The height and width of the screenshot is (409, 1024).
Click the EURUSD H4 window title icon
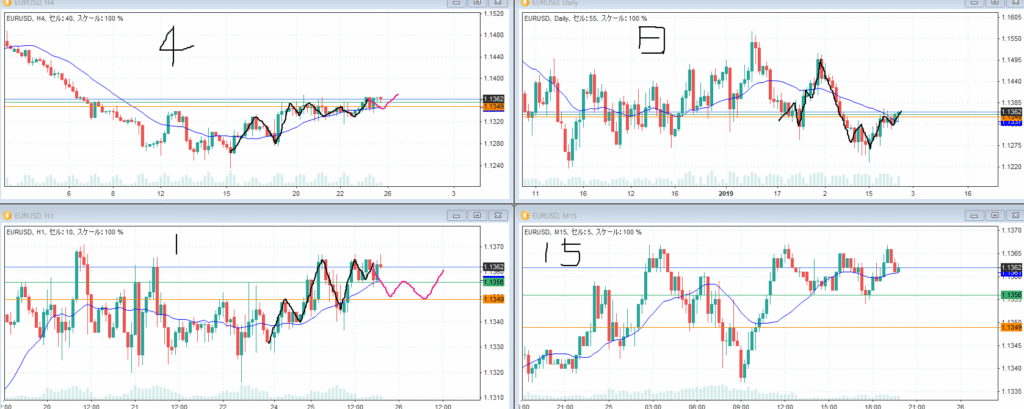click(7, 3)
